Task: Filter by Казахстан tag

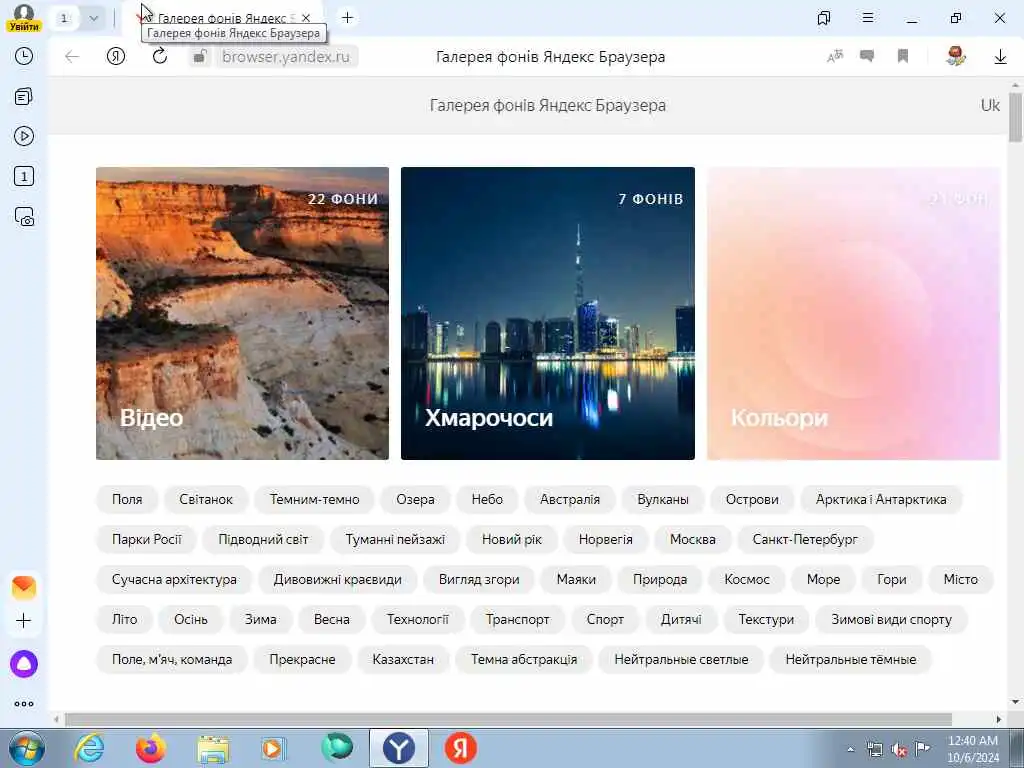Action: point(403,660)
